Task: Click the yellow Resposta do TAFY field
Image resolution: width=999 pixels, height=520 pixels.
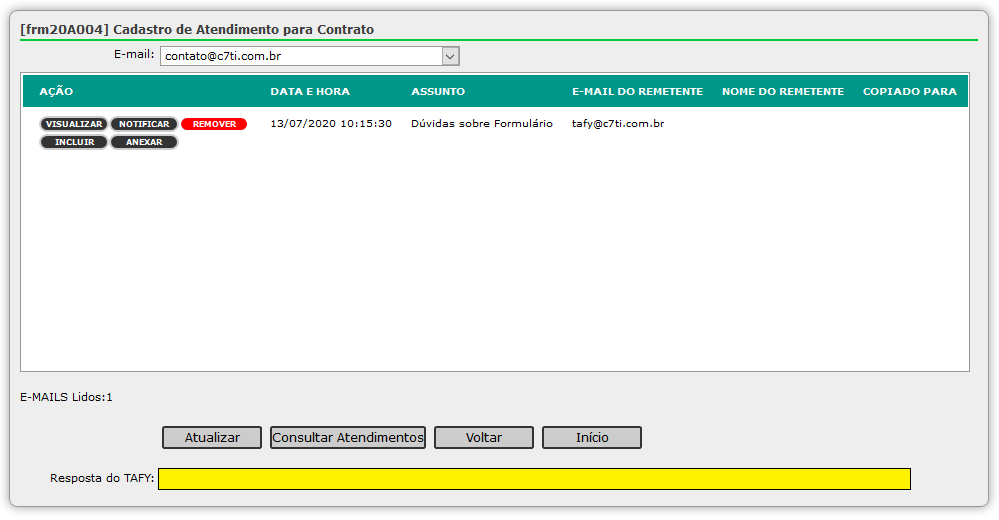Action: pyautogui.click(x=535, y=479)
